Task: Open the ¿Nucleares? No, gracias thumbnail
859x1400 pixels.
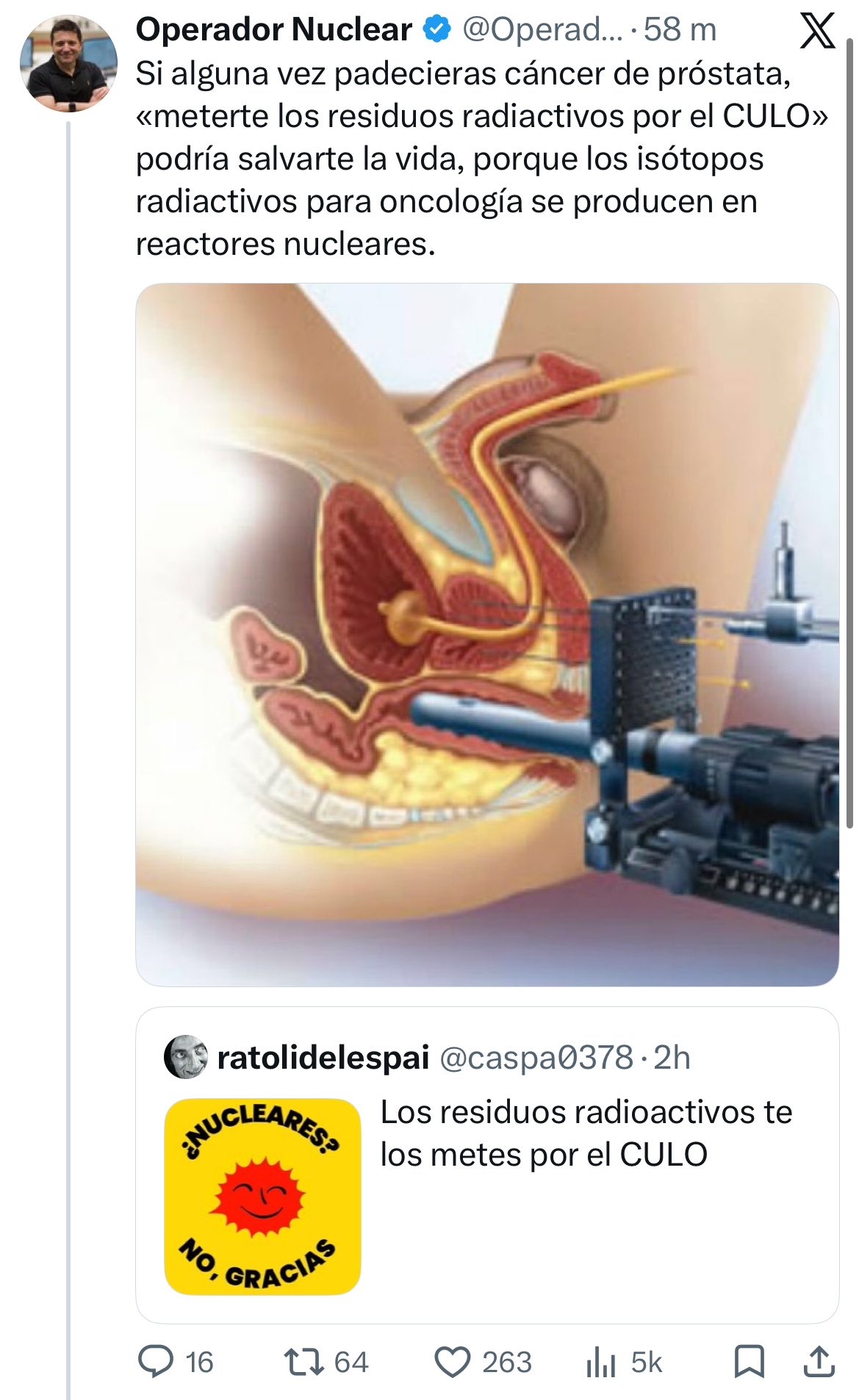Action: coord(262,1196)
